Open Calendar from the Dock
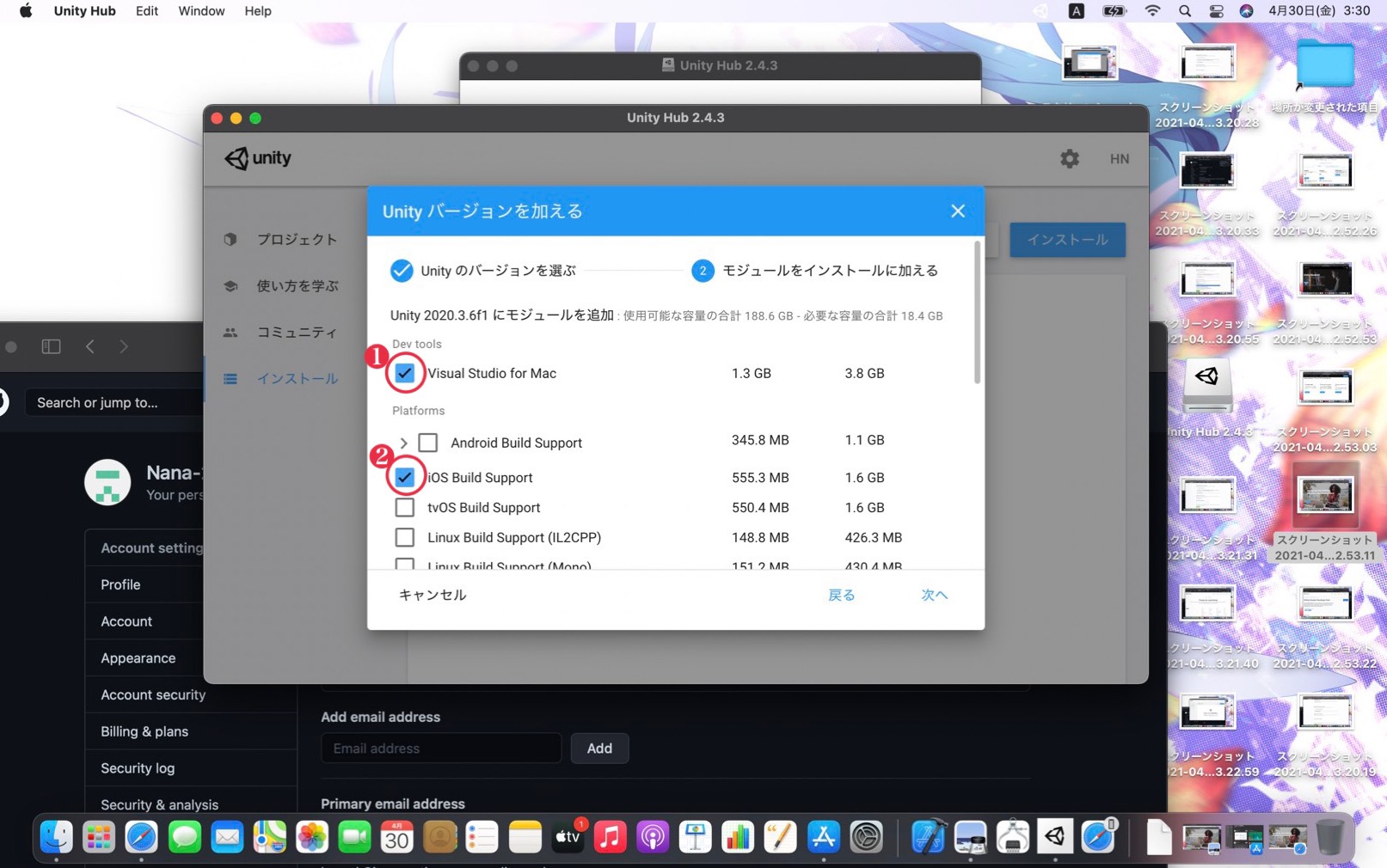Viewport: 1387px width, 868px height. pyautogui.click(x=396, y=836)
